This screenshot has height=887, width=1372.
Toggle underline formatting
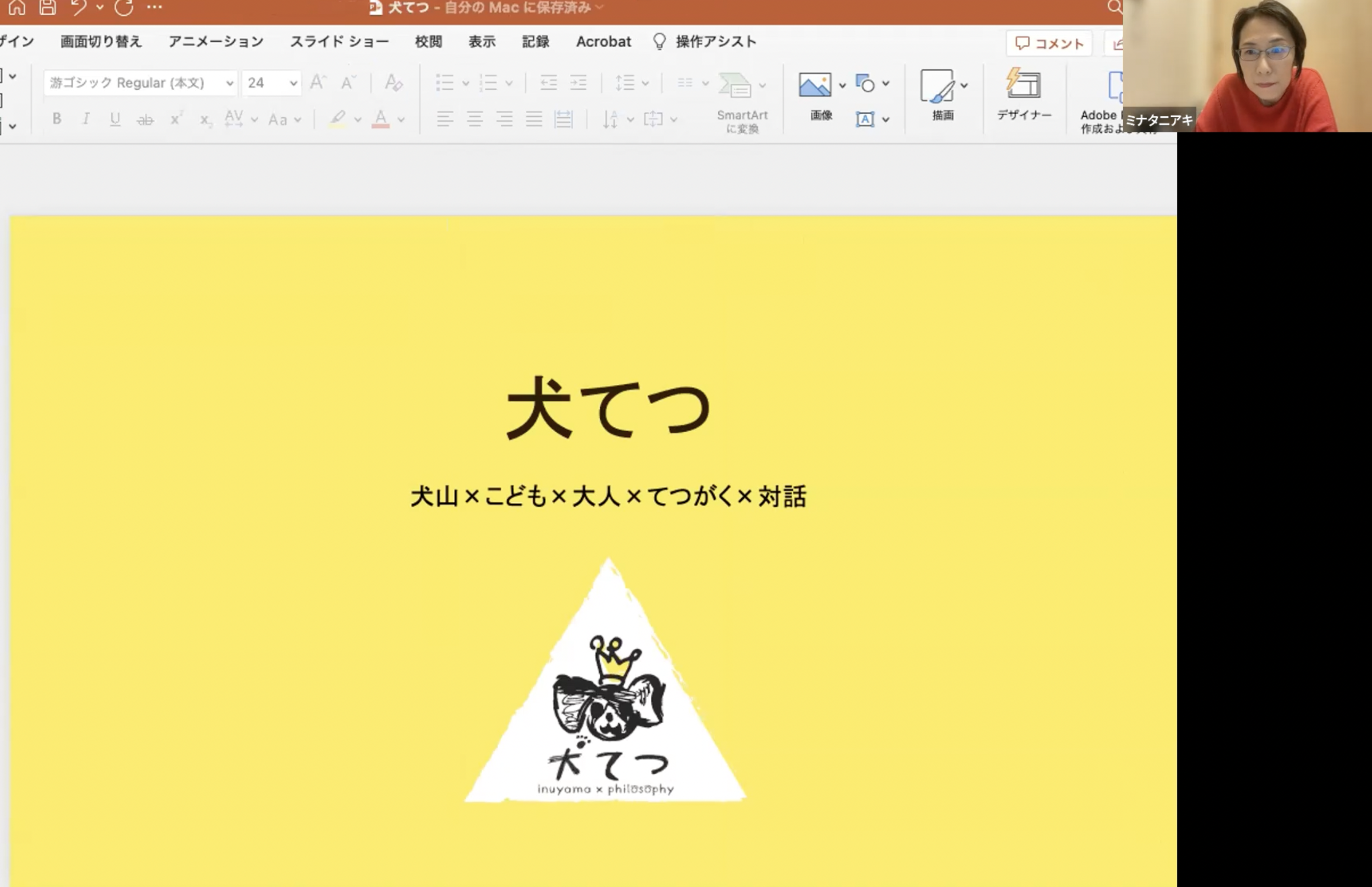point(115,119)
